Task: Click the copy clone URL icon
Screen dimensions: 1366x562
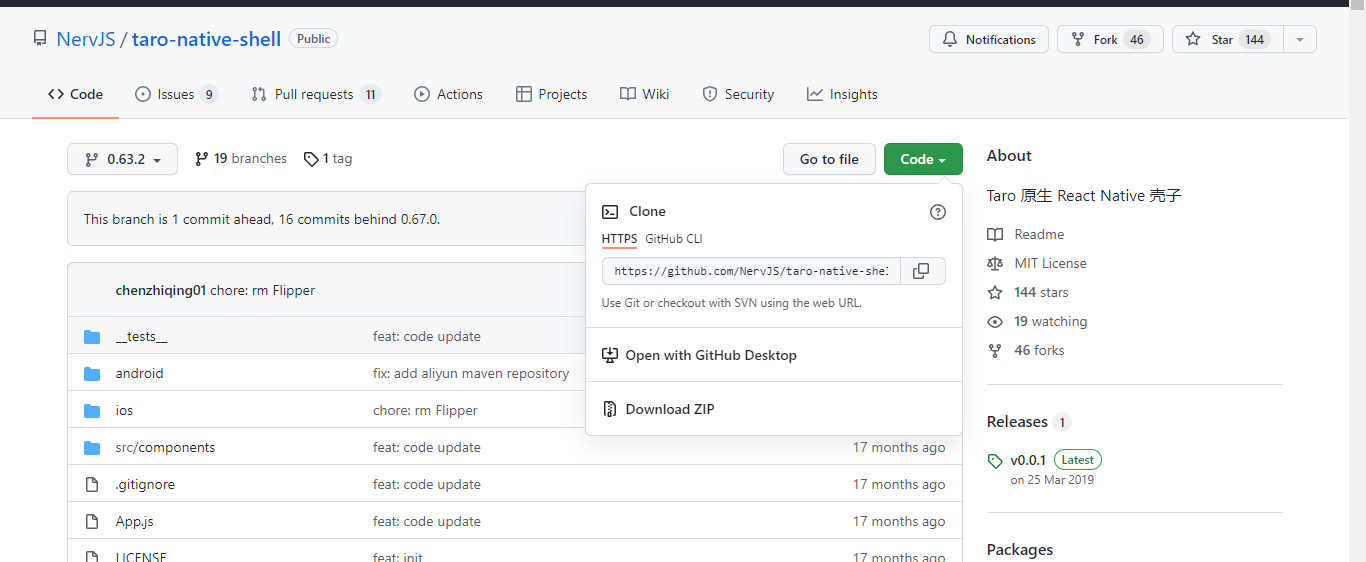Action: (922, 271)
